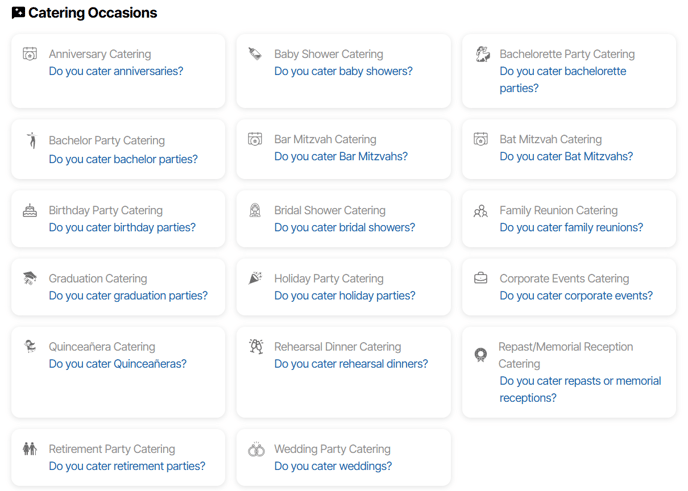
Task: Click the Birthday Party cake icon
Action: pyautogui.click(x=30, y=211)
